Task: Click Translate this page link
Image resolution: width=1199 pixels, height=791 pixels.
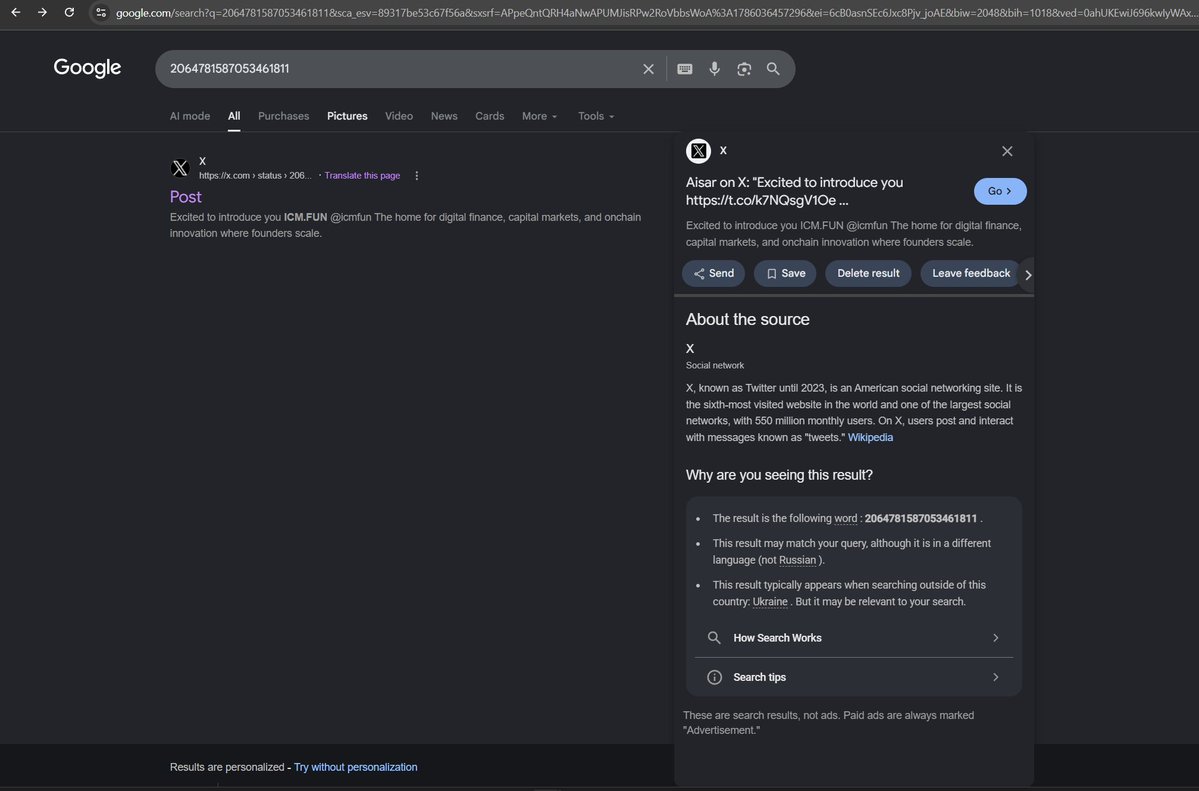Action: [362, 175]
